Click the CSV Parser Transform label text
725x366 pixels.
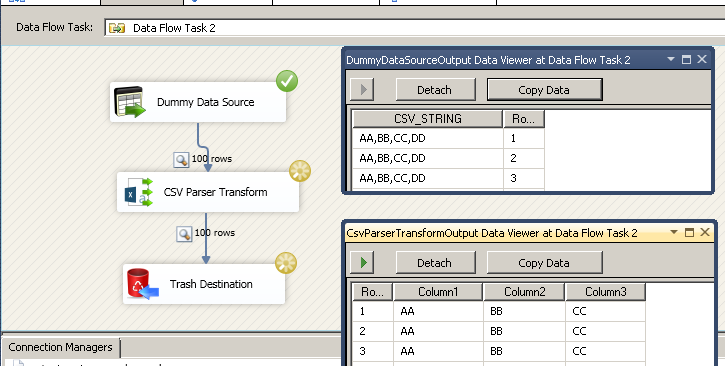click(x=215, y=192)
